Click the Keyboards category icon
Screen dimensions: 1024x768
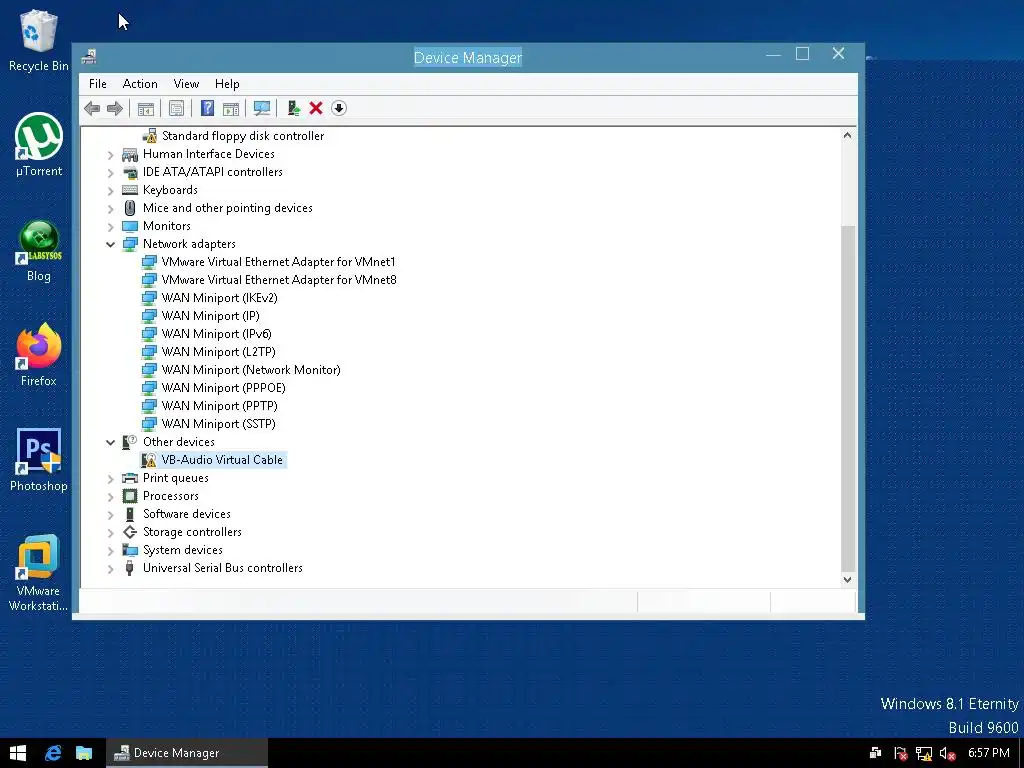[x=130, y=190]
